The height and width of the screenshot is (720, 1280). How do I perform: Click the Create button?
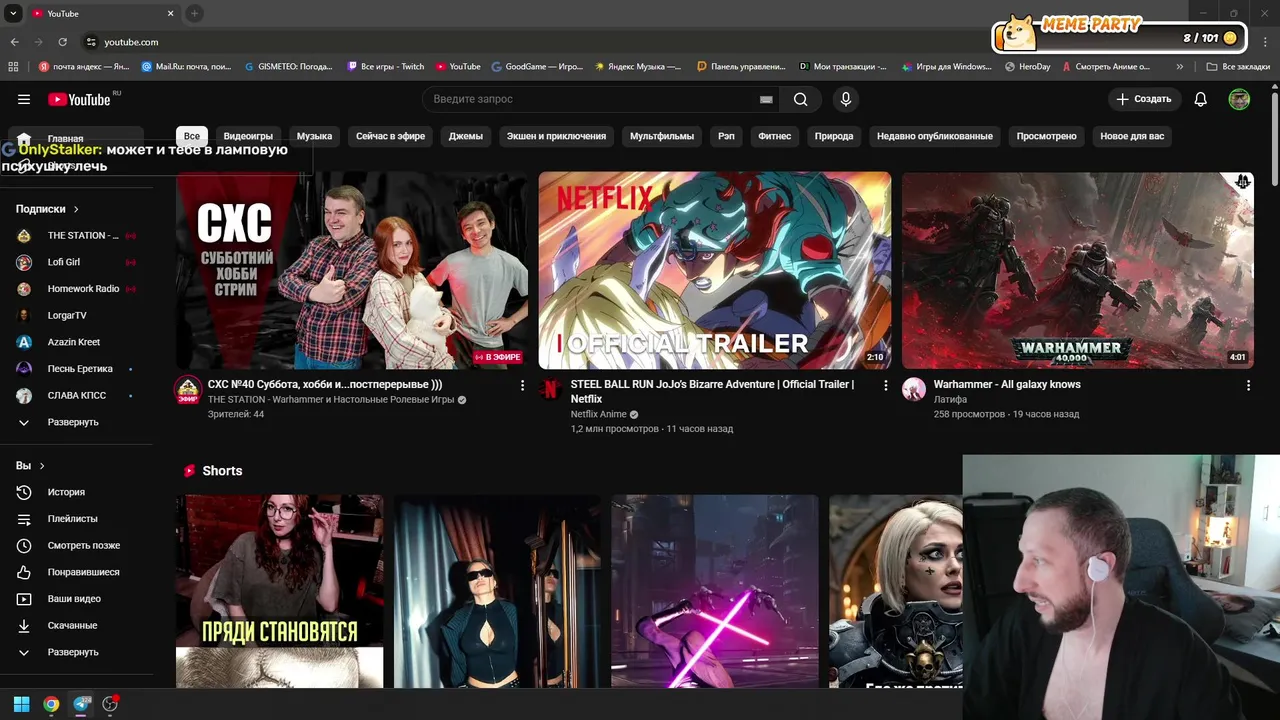(1144, 99)
